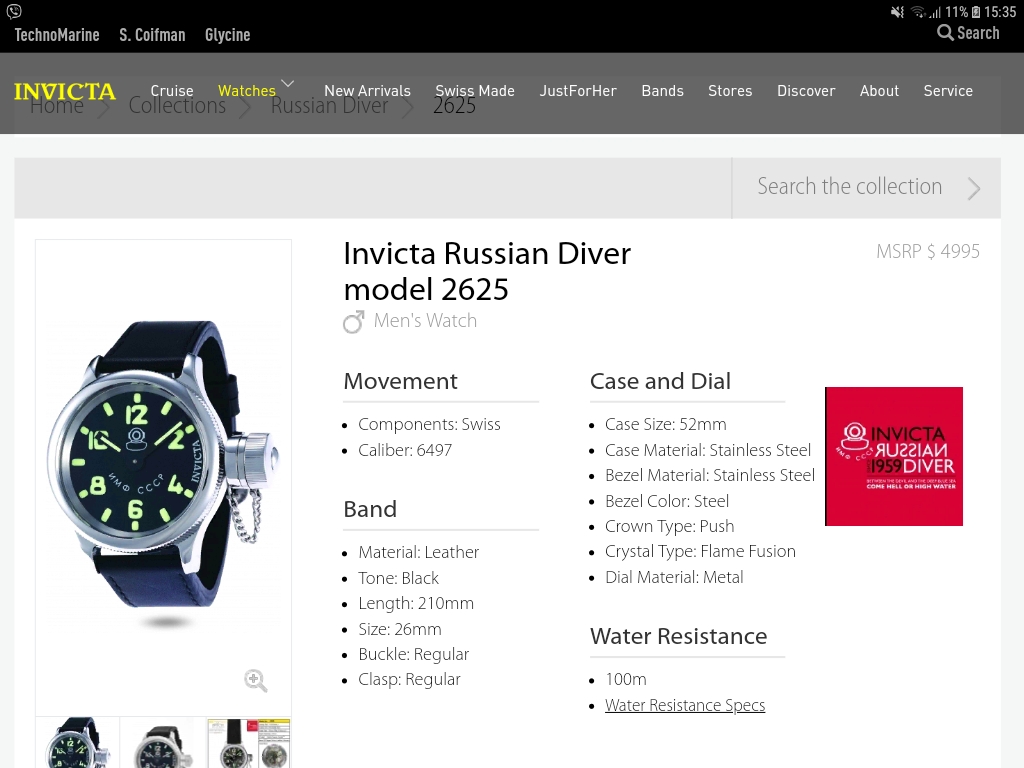
Task: Expand the Watches dropdown chevron
Action: tap(288, 84)
